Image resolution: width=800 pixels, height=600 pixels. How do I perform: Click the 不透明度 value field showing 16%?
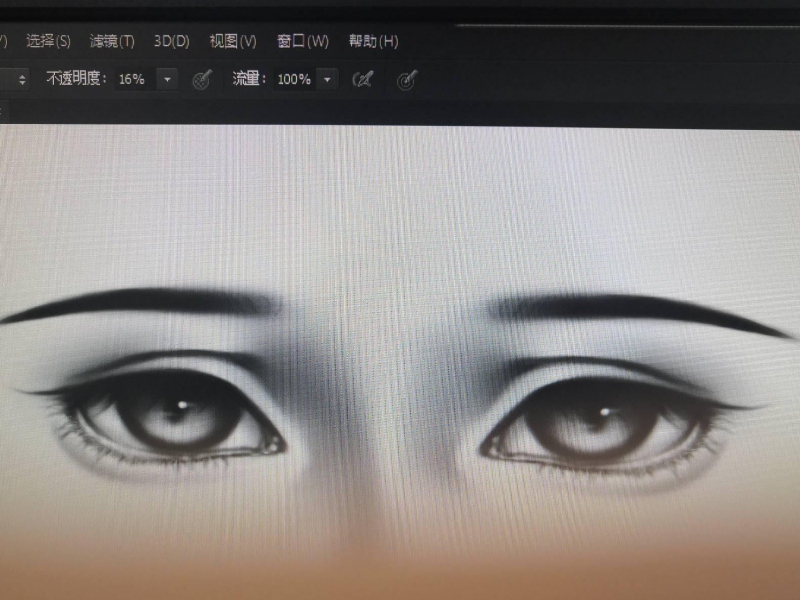[x=135, y=79]
